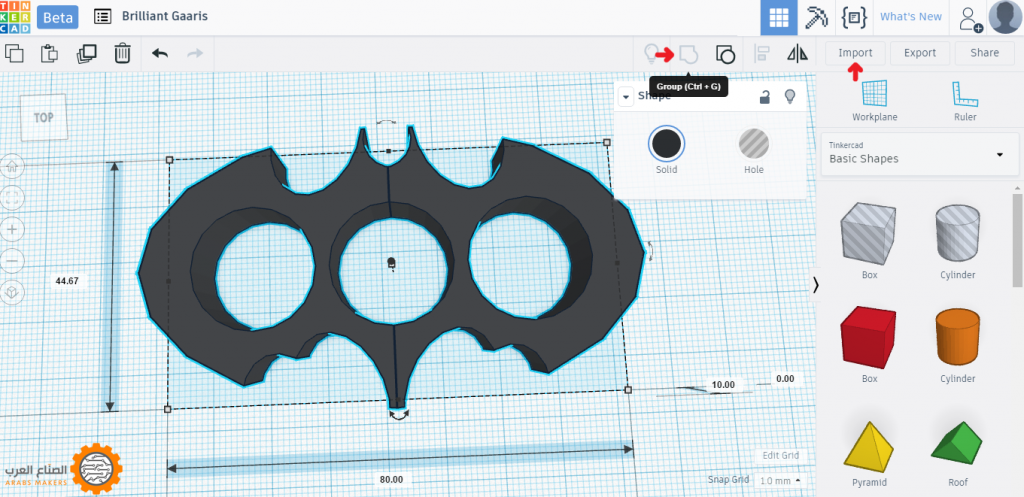Pick the orange Cylinder shape
Image resolution: width=1024 pixels, height=497 pixels.
pos(957,338)
